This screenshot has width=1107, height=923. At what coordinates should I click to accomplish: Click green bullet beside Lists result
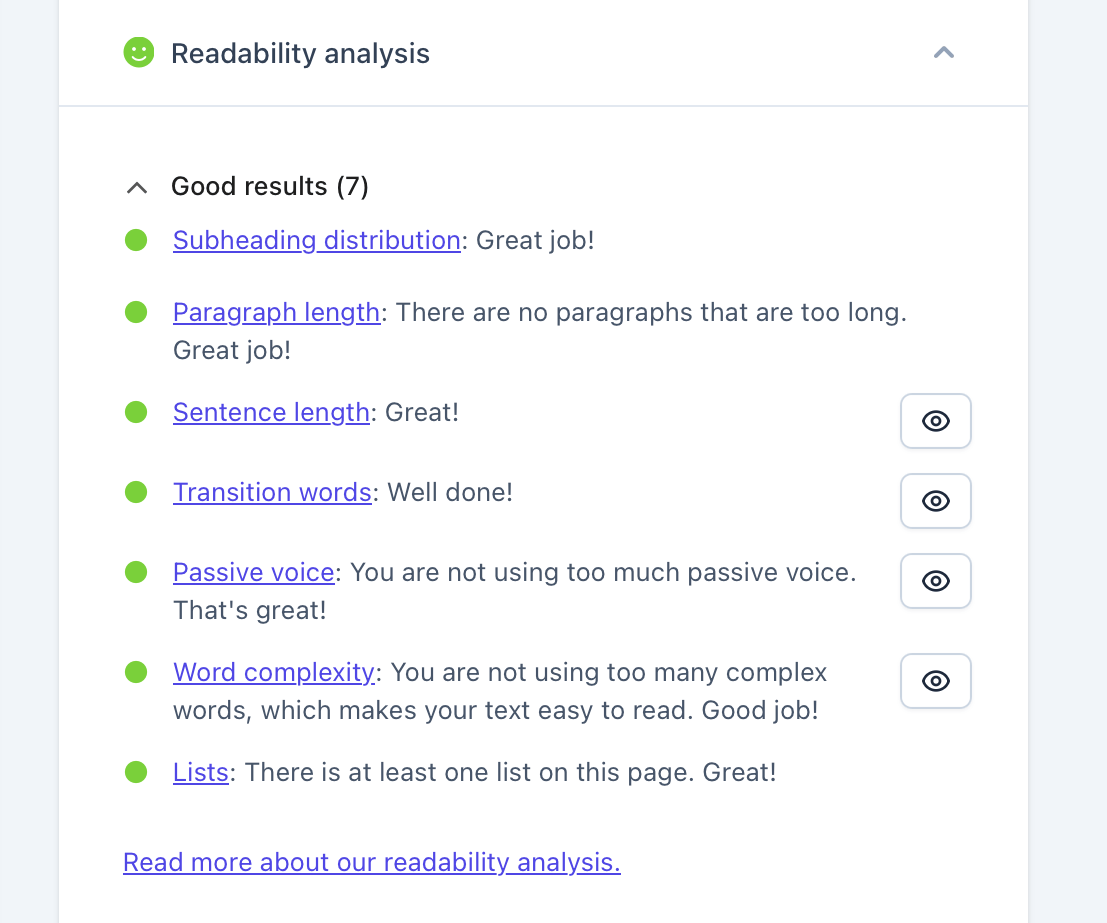point(136,772)
